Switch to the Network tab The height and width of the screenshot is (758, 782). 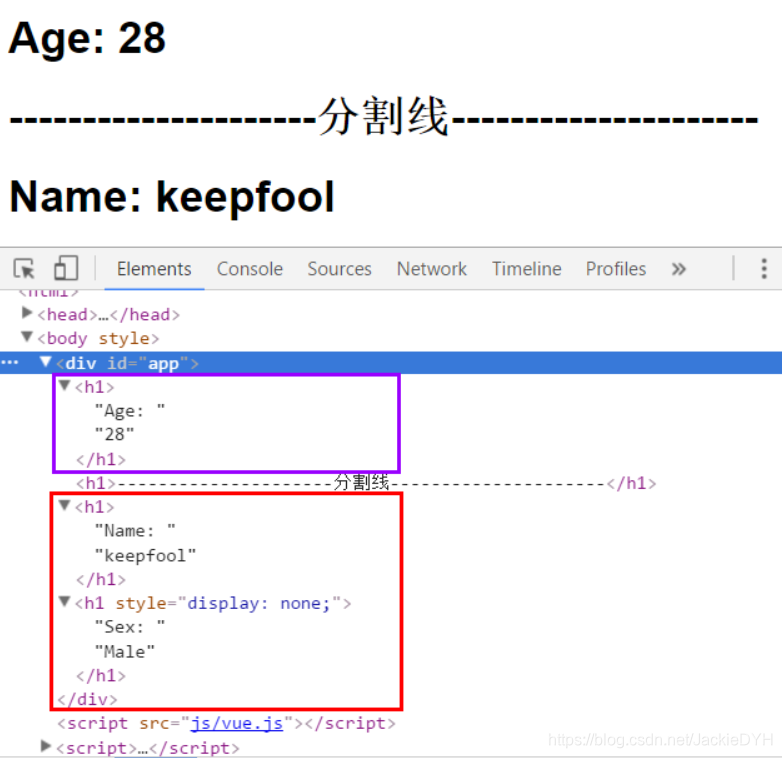pos(432,269)
